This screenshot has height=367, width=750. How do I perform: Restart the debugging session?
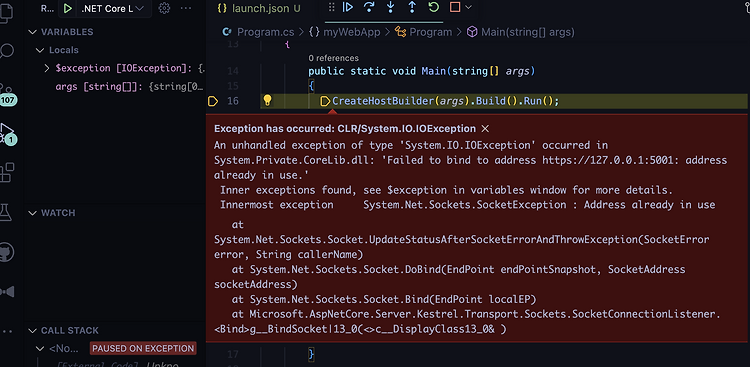(433, 7)
